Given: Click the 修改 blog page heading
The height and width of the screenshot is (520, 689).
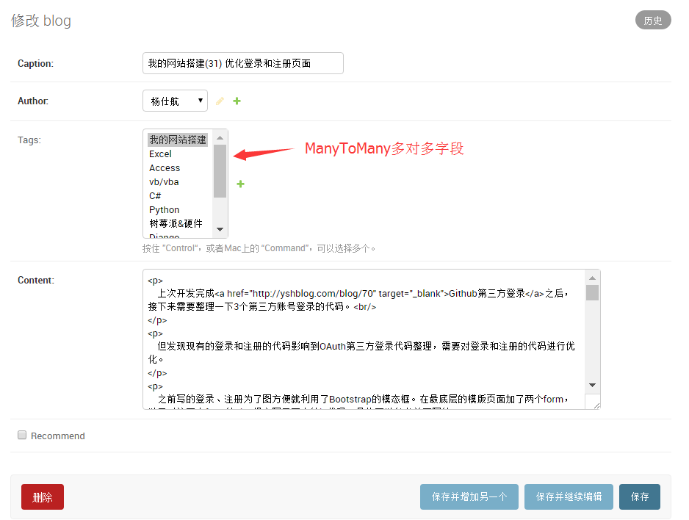Looking at the screenshot, I should click(x=41, y=21).
